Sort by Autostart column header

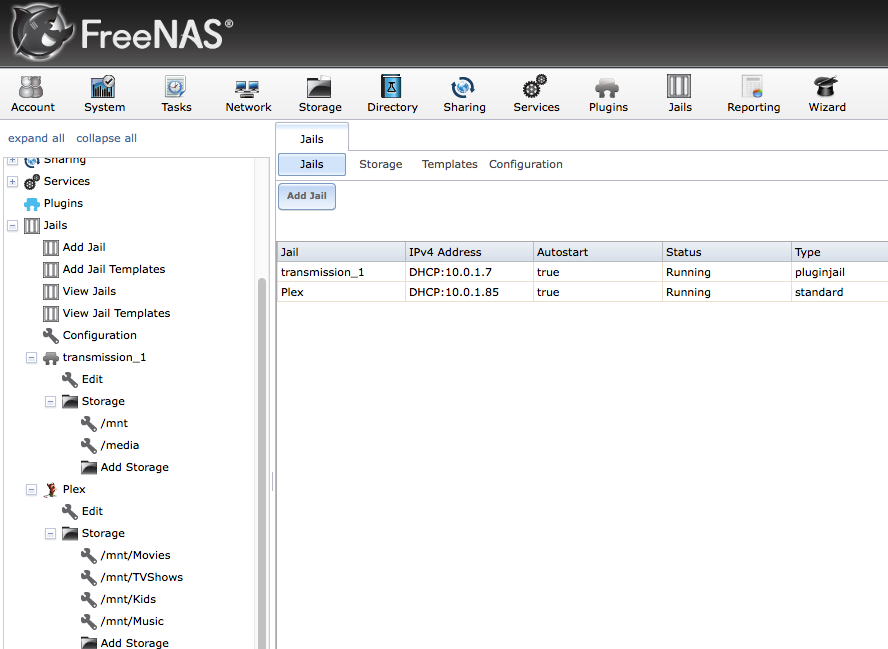[597, 252]
